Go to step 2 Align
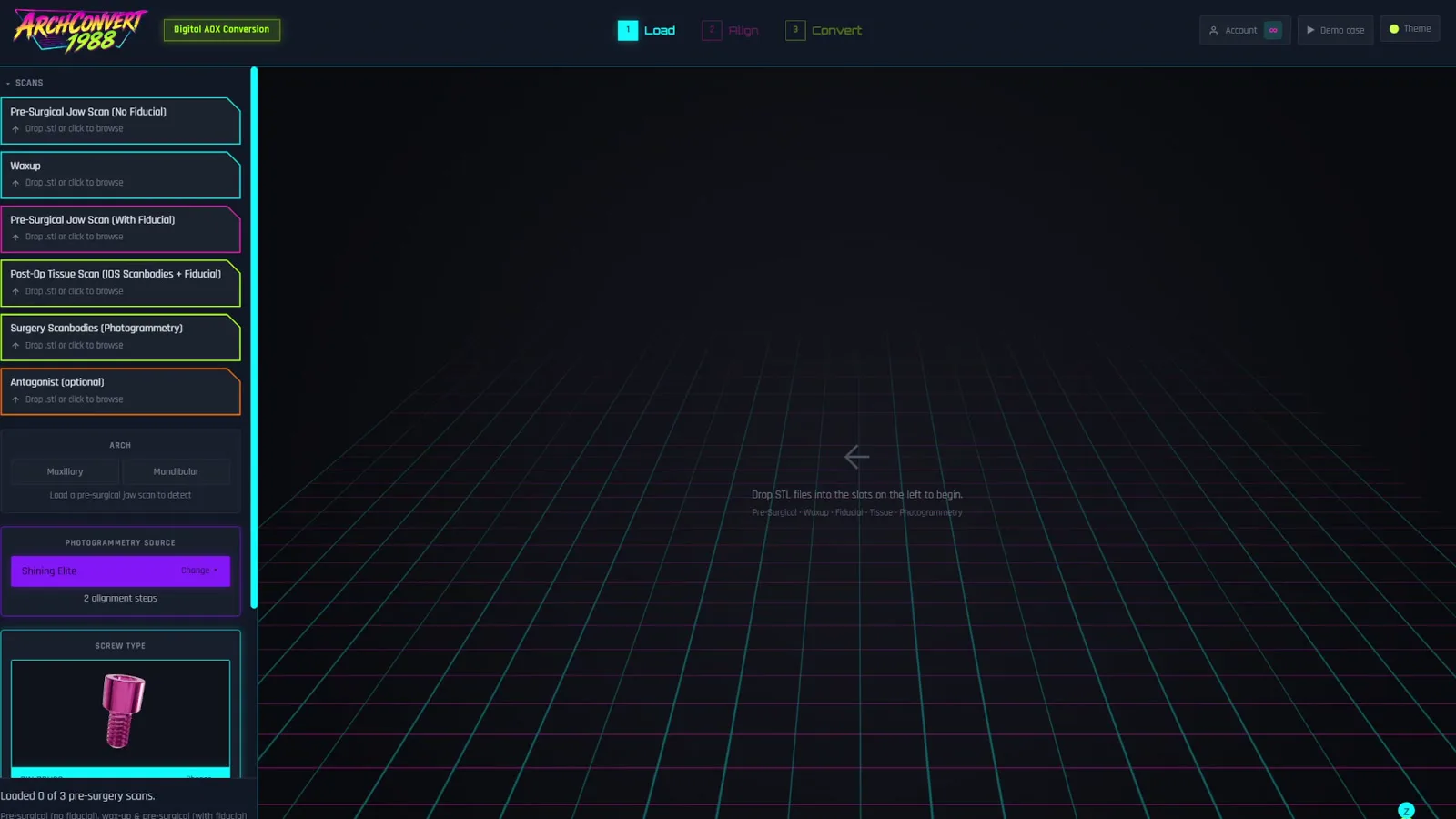This screenshot has width=1456, height=819. point(730,30)
